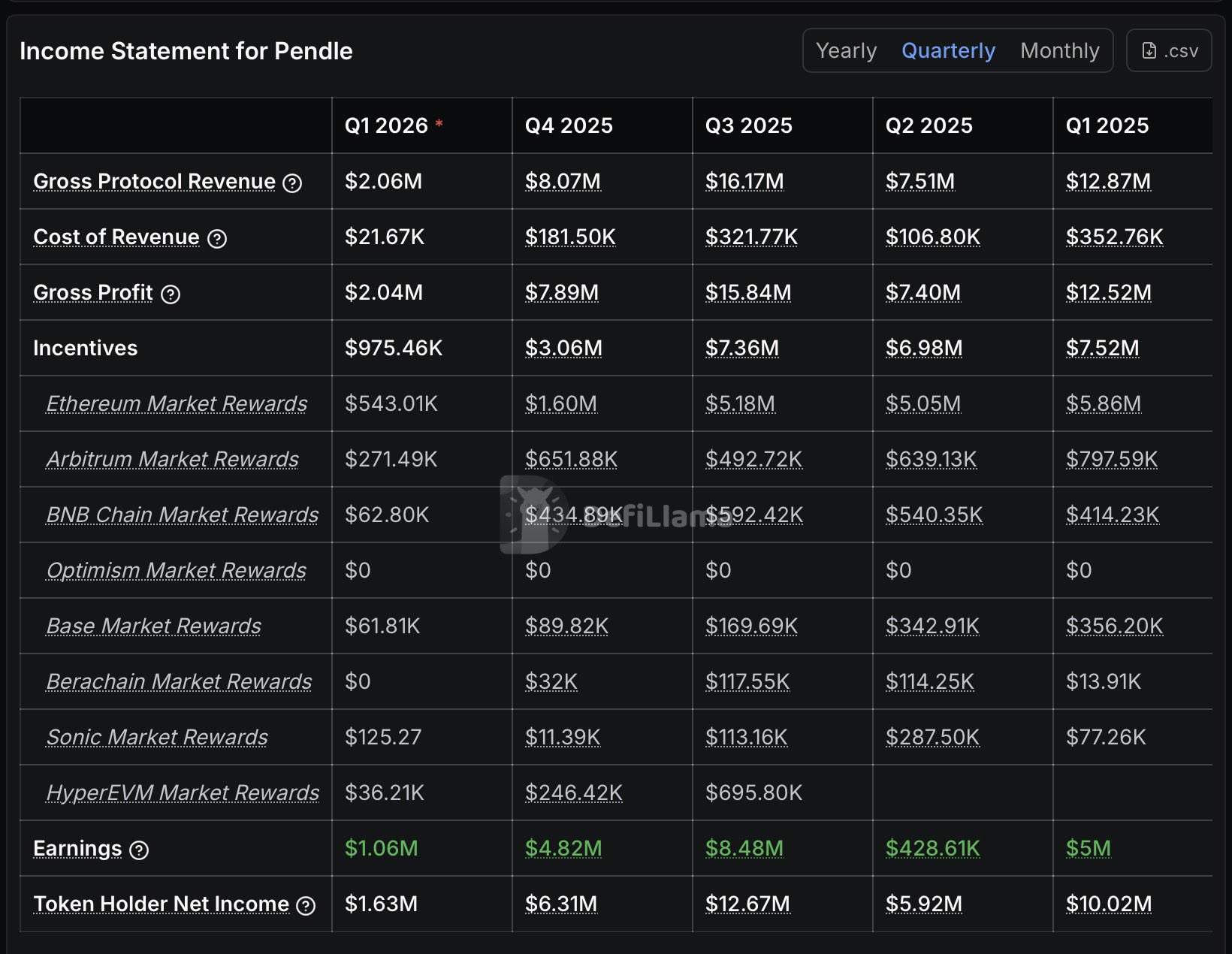Click Q4 2025 Gross Protocol Revenue $8.07M
Image resolution: width=1232 pixels, height=954 pixels.
click(x=563, y=181)
